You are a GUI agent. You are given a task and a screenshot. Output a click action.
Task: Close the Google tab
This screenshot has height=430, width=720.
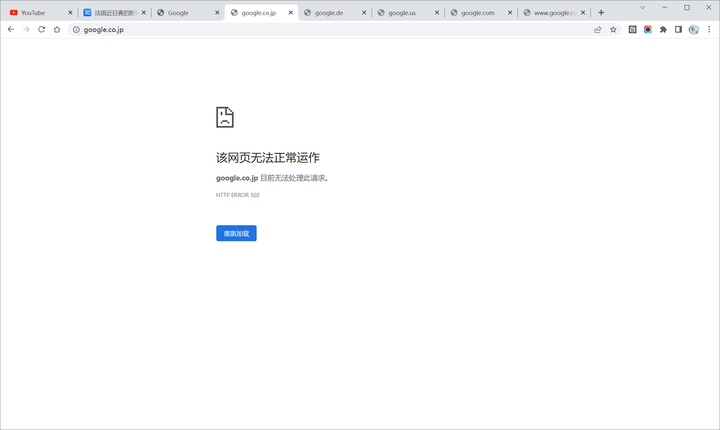pyautogui.click(x=217, y=13)
